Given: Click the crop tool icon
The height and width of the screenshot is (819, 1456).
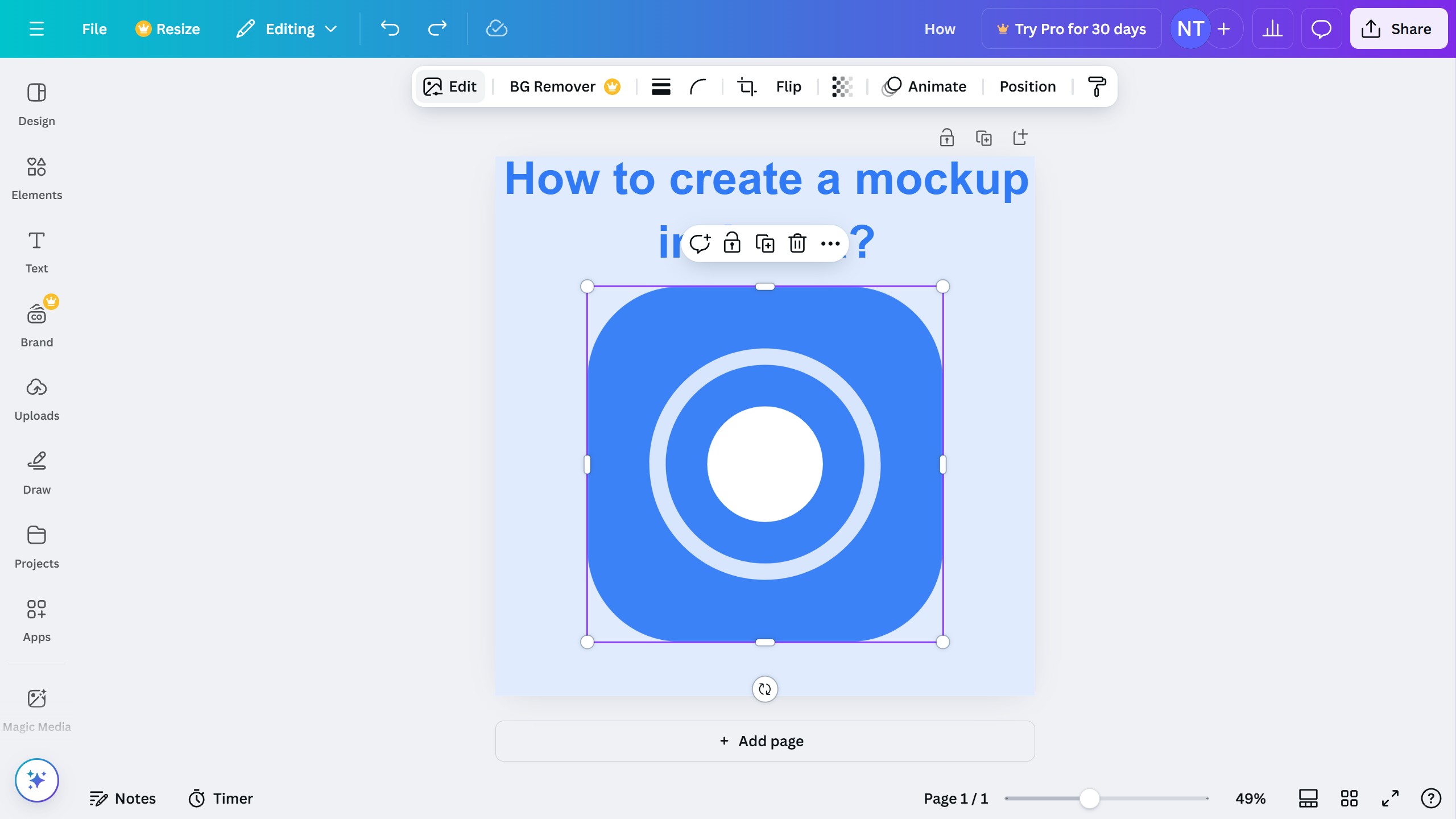Looking at the screenshot, I should [x=747, y=86].
